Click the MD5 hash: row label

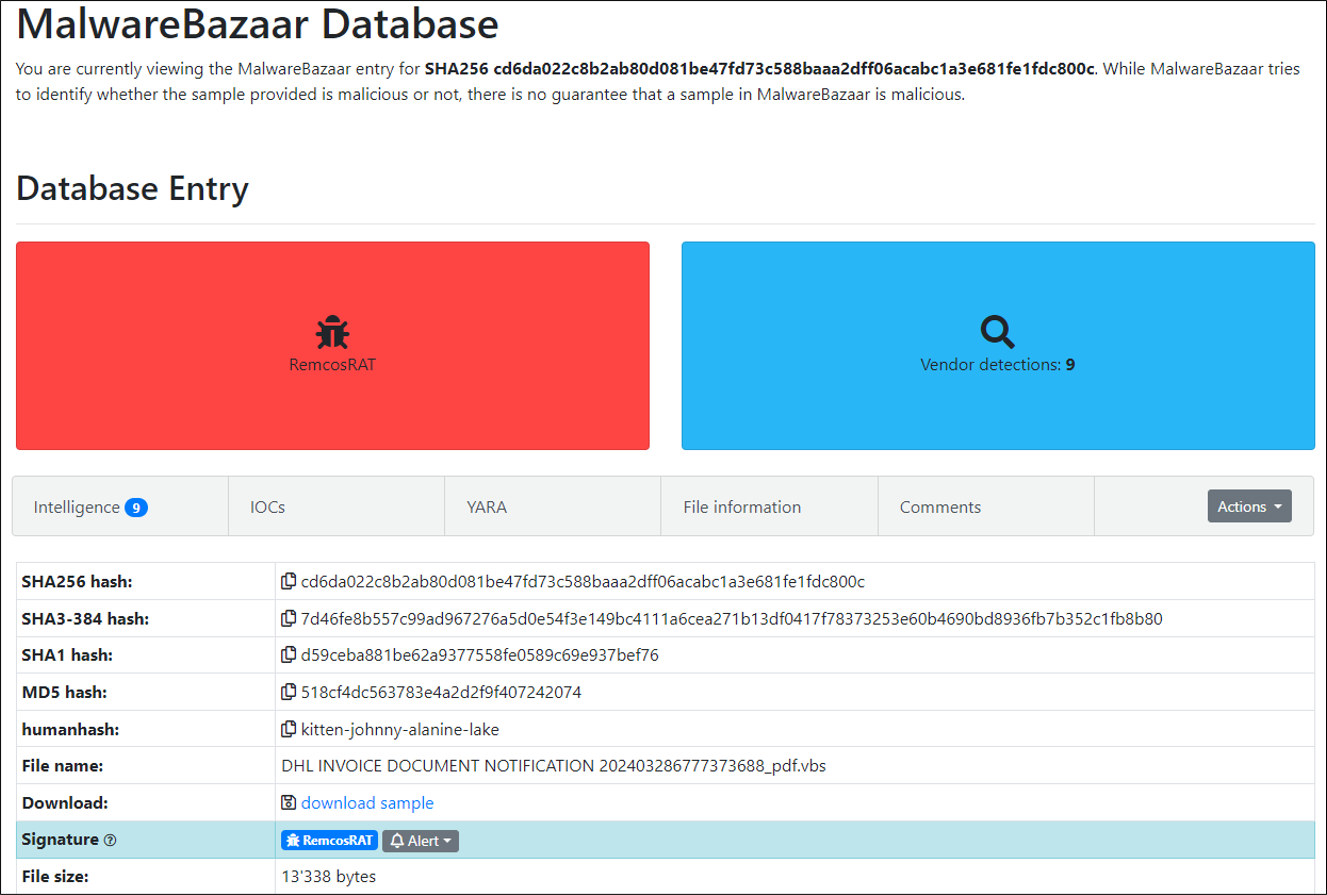point(64,692)
